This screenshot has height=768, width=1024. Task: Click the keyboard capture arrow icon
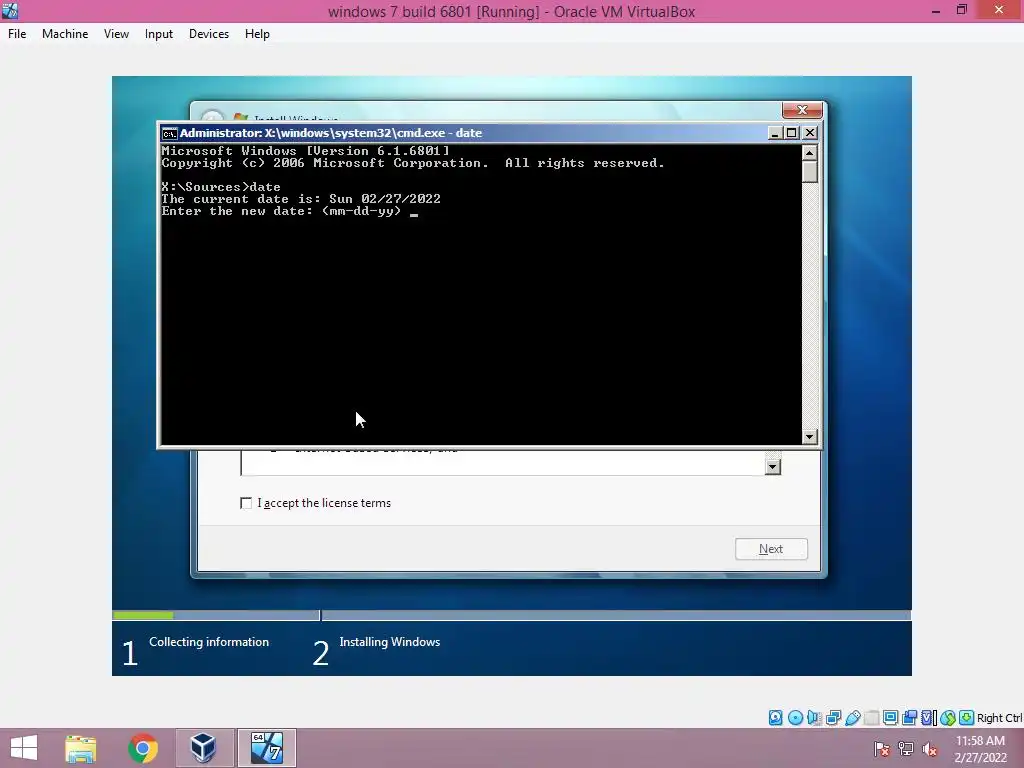(967, 718)
